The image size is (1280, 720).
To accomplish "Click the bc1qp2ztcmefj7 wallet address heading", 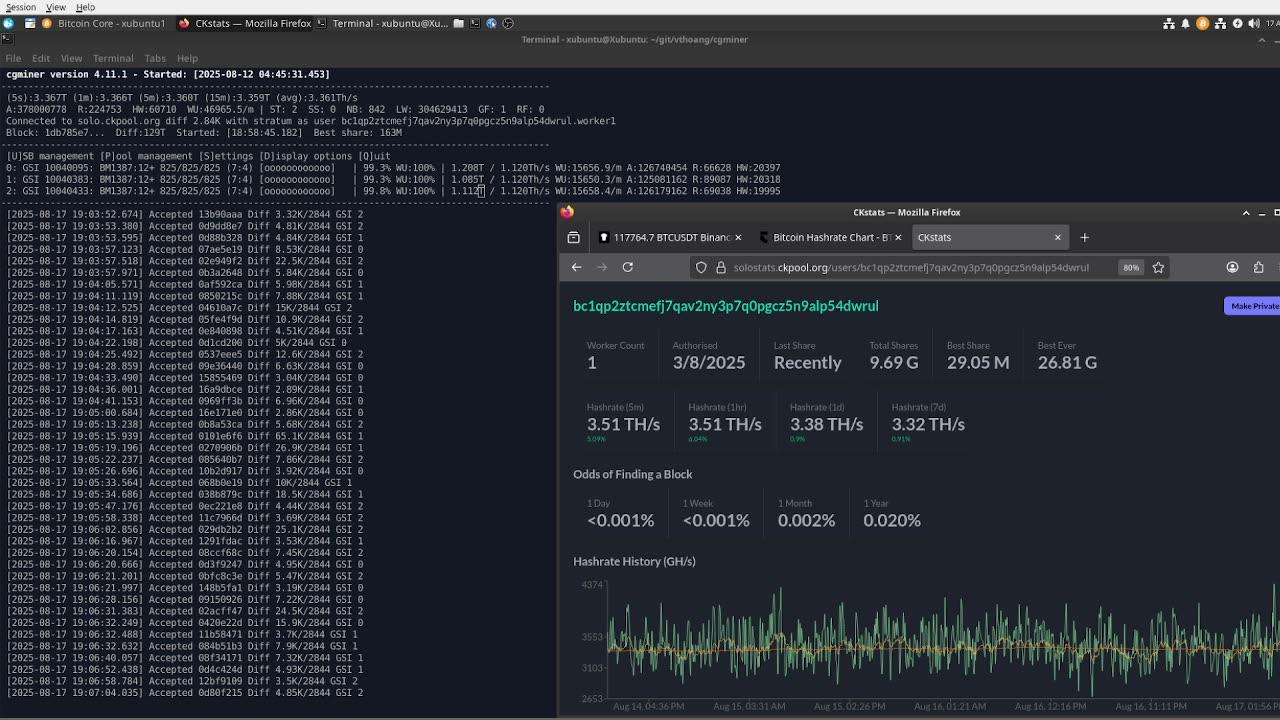I will click(726, 306).
